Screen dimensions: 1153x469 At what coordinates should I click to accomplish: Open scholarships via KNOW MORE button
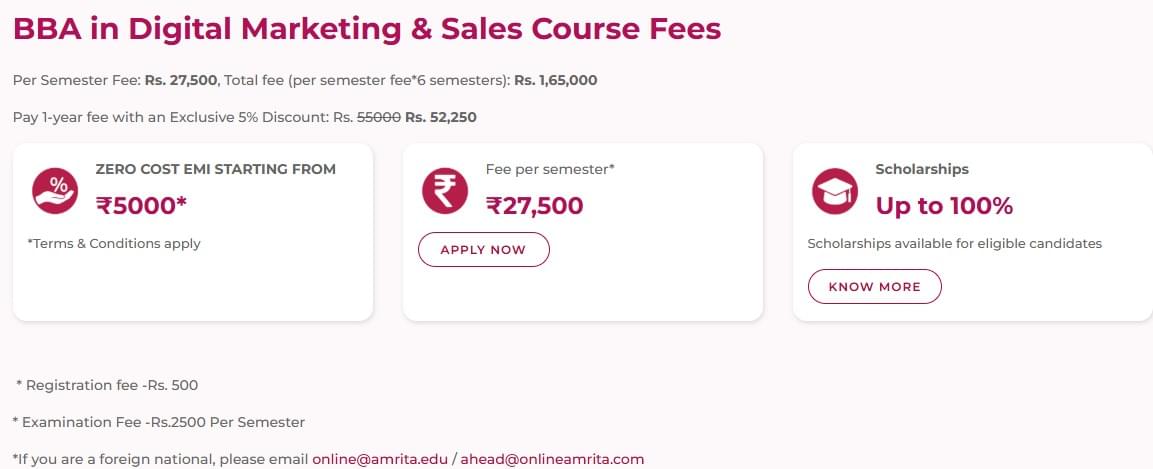tap(874, 286)
